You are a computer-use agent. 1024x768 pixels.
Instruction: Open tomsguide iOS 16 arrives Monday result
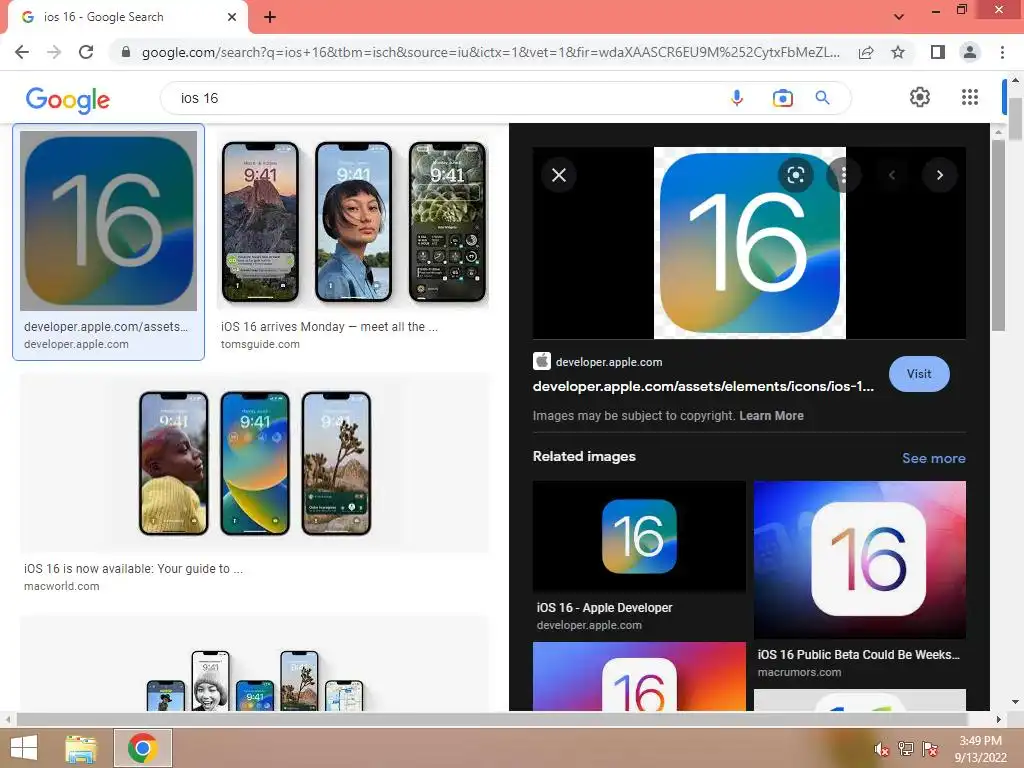point(353,222)
